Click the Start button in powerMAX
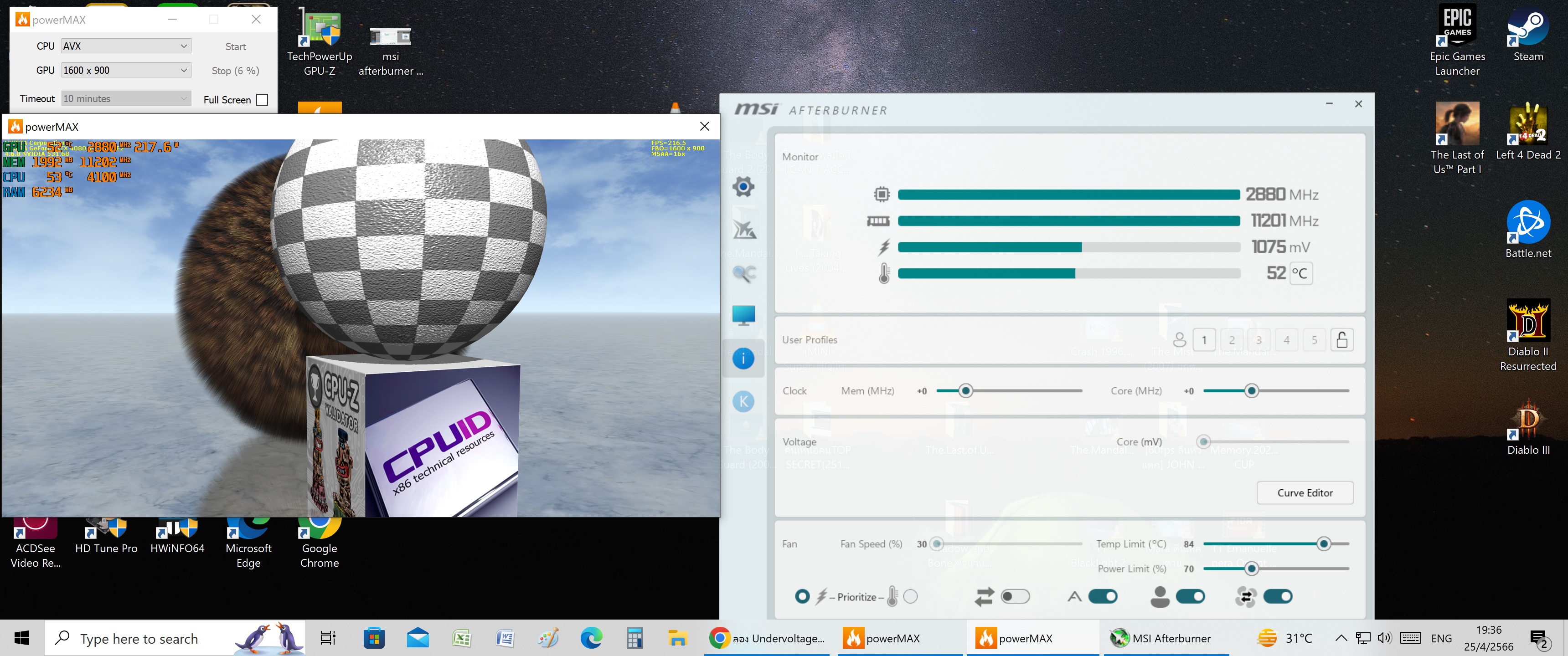1568x656 pixels. tap(236, 46)
